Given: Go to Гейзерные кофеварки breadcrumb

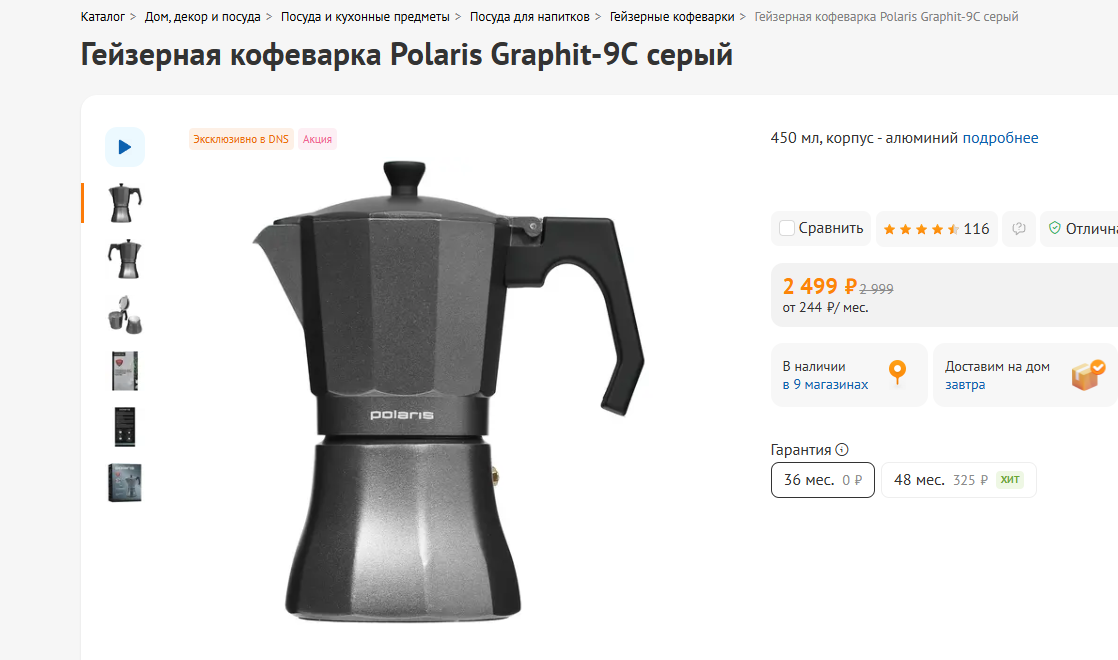Looking at the screenshot, I should [672, 16].
